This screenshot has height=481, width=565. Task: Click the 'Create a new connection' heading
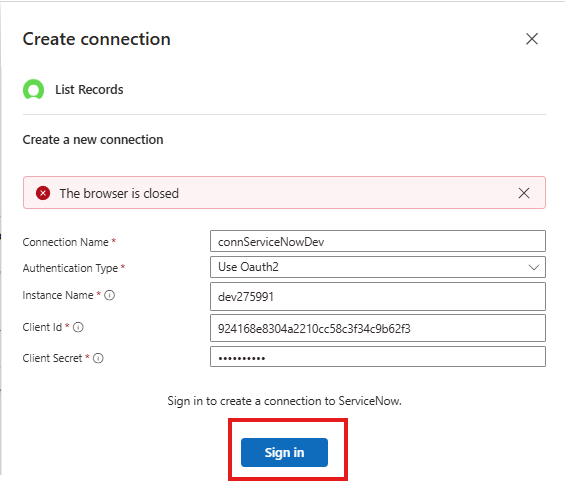coord(93,140)
